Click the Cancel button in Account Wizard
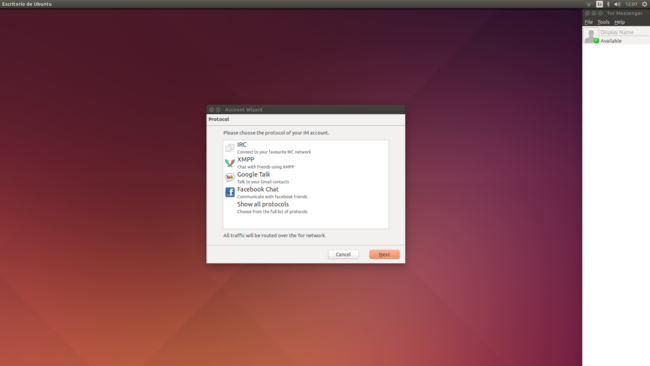 coord(343,255)
